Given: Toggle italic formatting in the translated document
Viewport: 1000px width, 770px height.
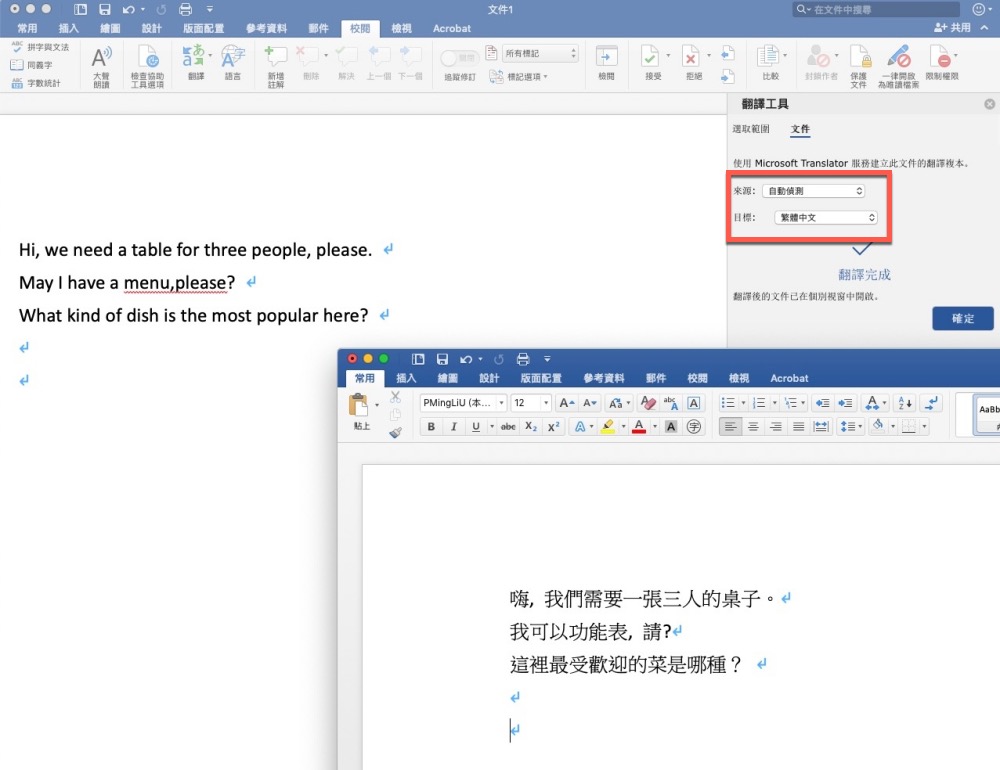Looking at the screenshot, I should [454, 427].
